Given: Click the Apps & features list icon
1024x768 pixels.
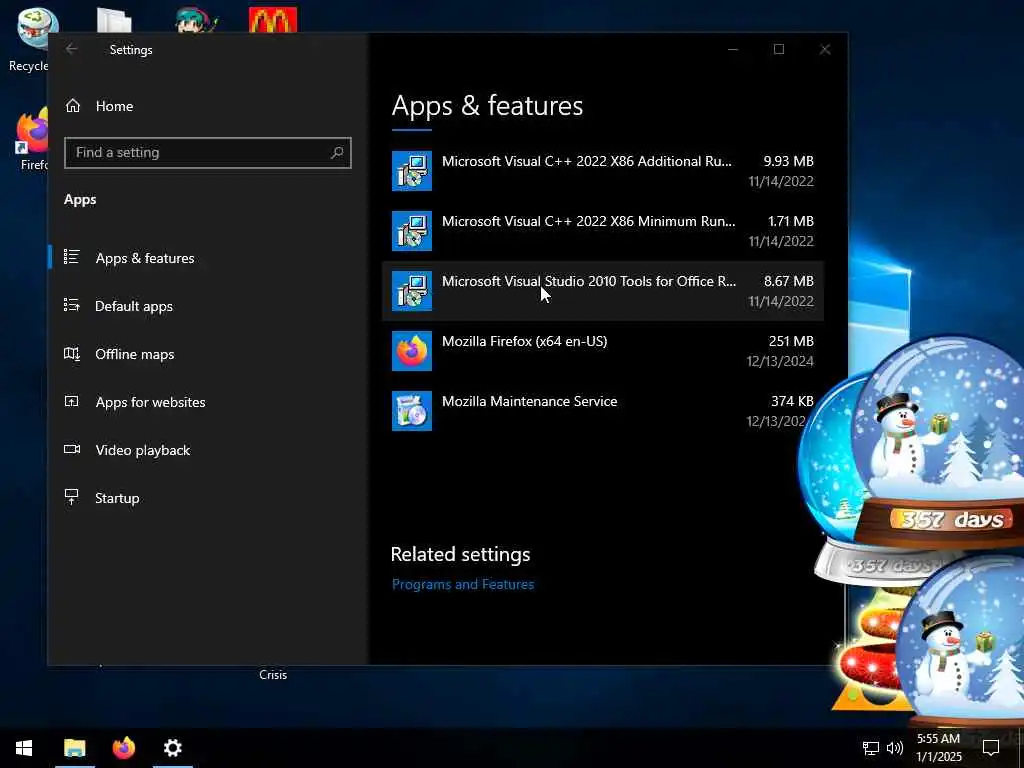Looking at the screenshot, I should 72,257.
